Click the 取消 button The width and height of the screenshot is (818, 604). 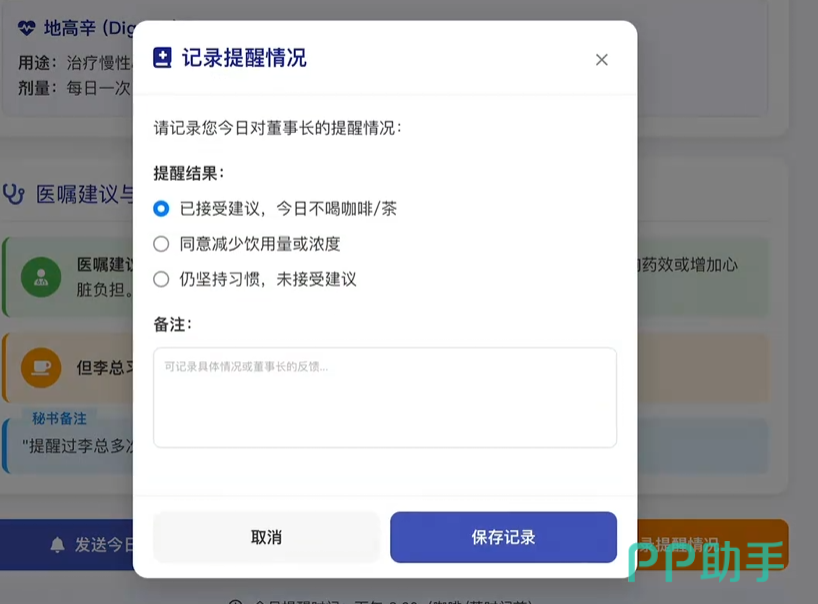(266, 537)
